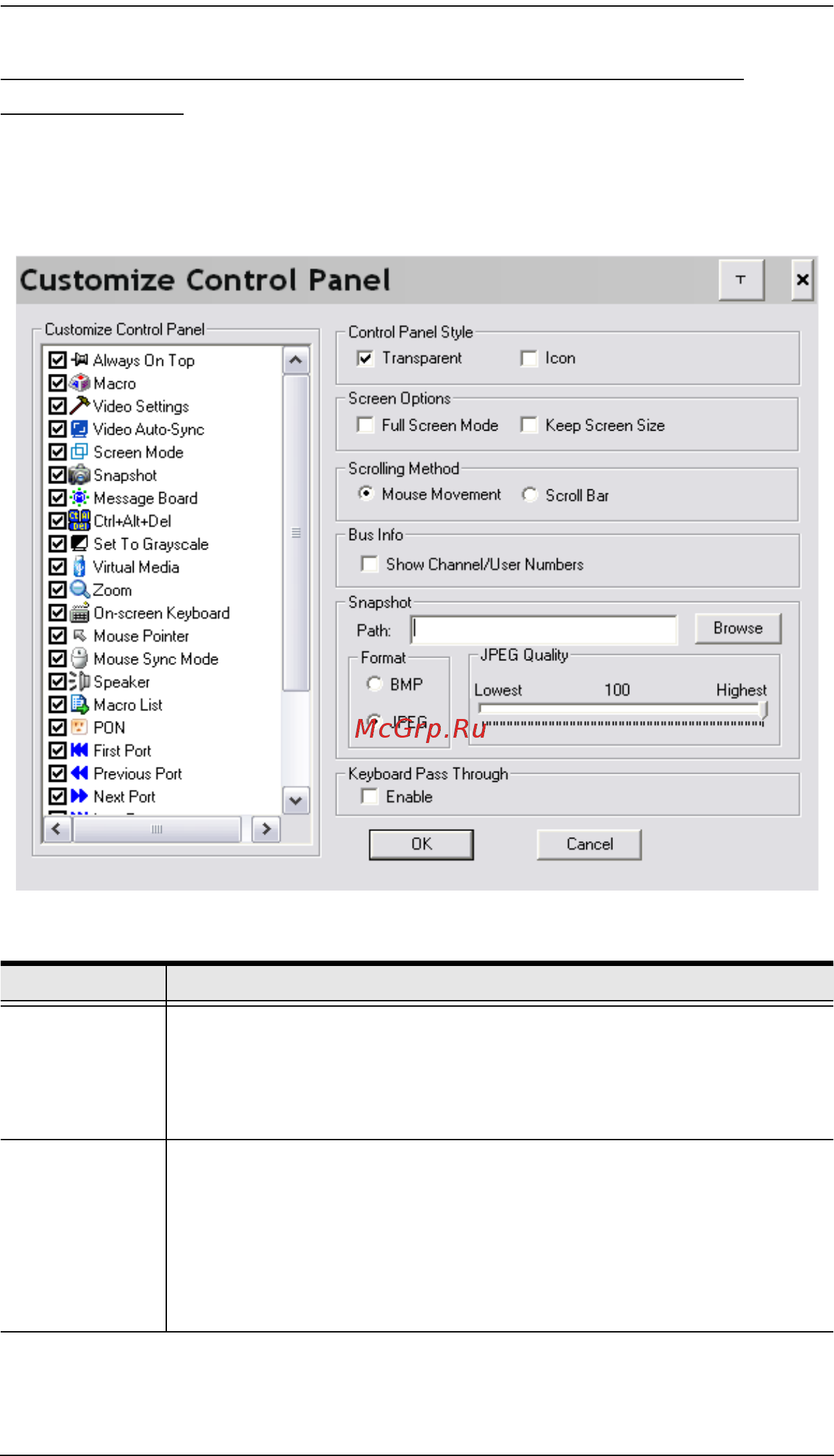
Task: Uncheck the Always On Top checkbox
Action: coord(58,360)
